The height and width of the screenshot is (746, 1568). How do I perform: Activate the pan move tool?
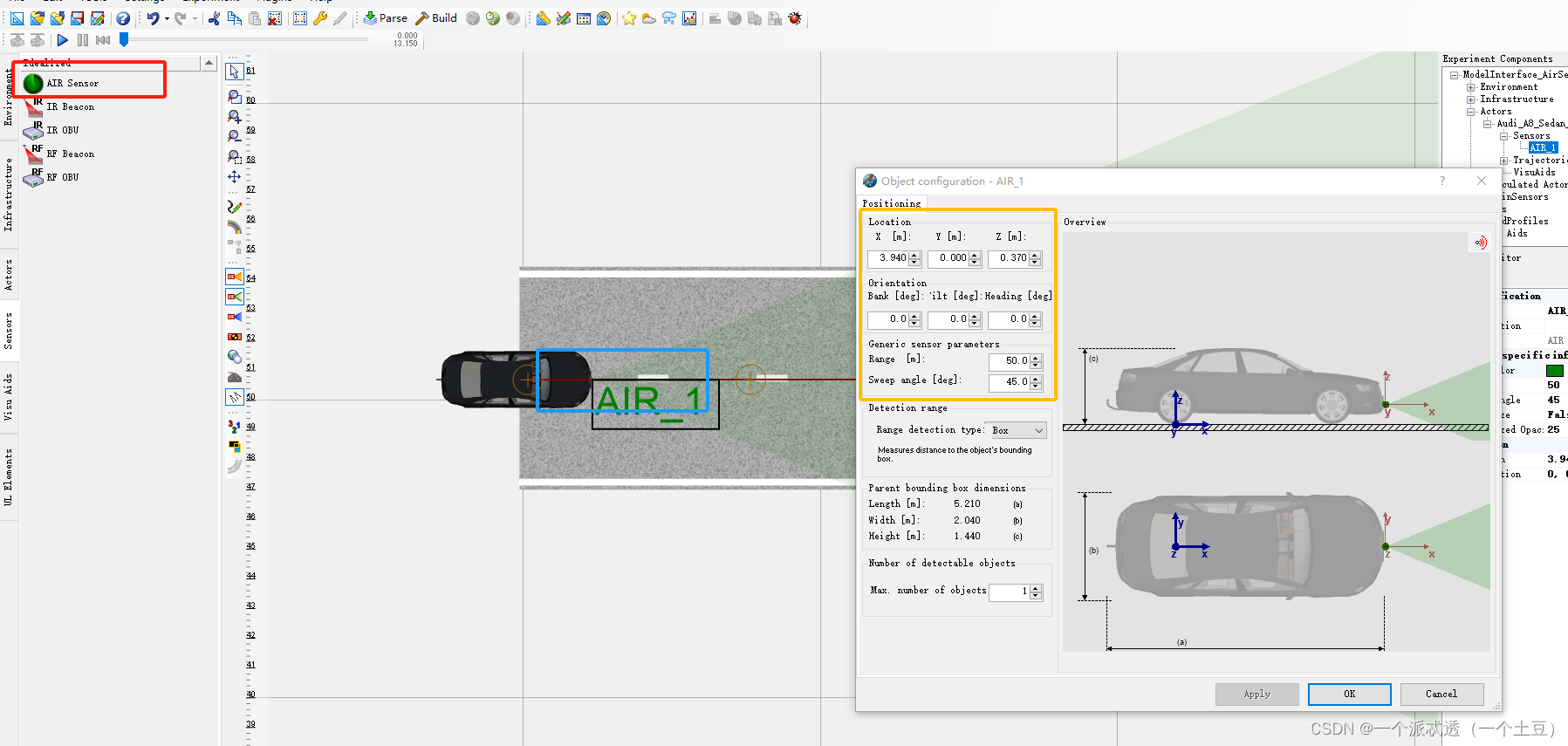coord(234,177)
